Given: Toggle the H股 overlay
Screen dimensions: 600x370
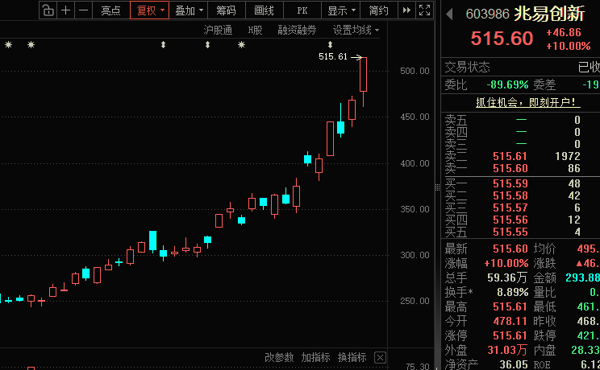Looking at the screenshot, I should click(255, 30).
